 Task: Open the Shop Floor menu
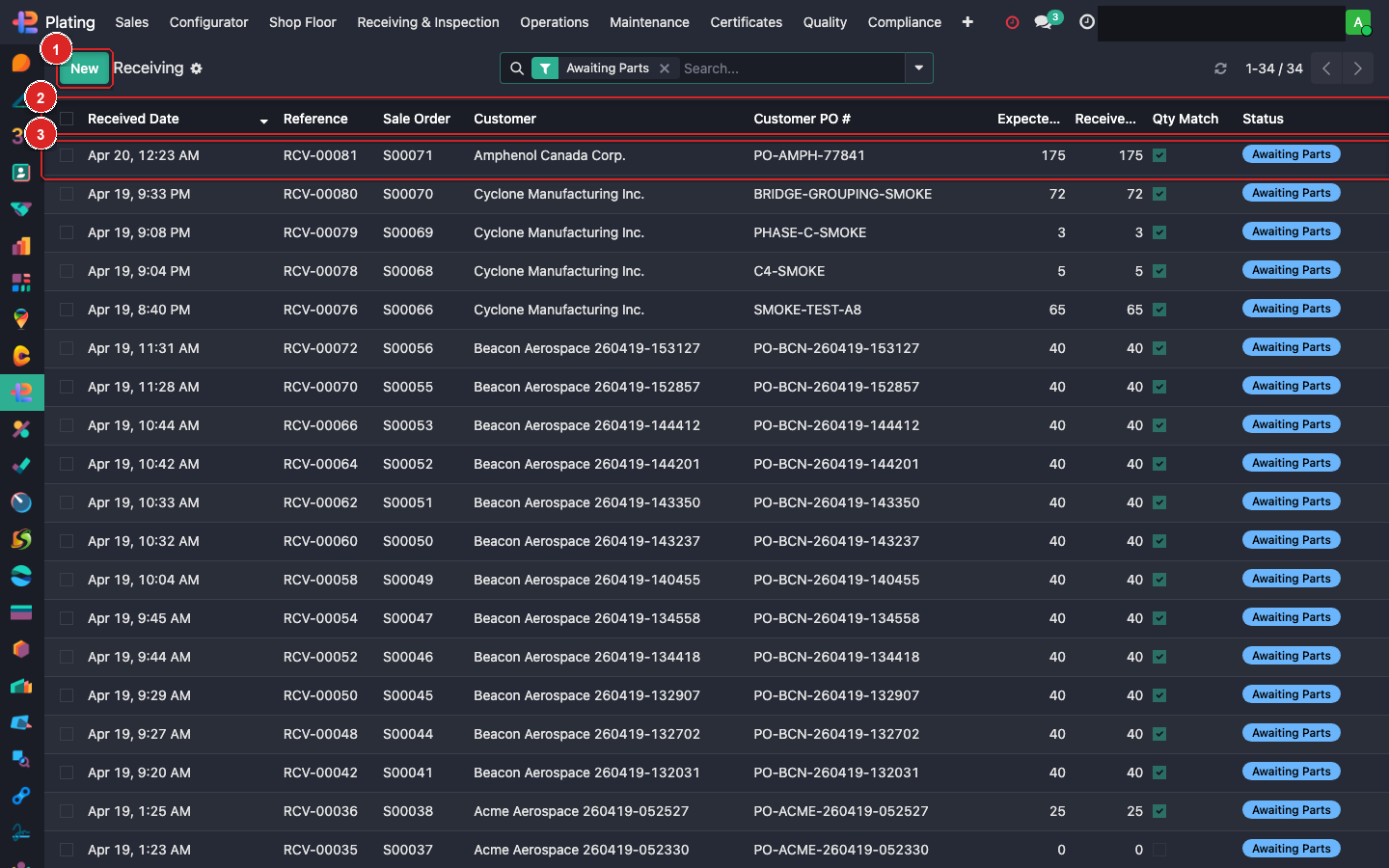click(302, 22)
